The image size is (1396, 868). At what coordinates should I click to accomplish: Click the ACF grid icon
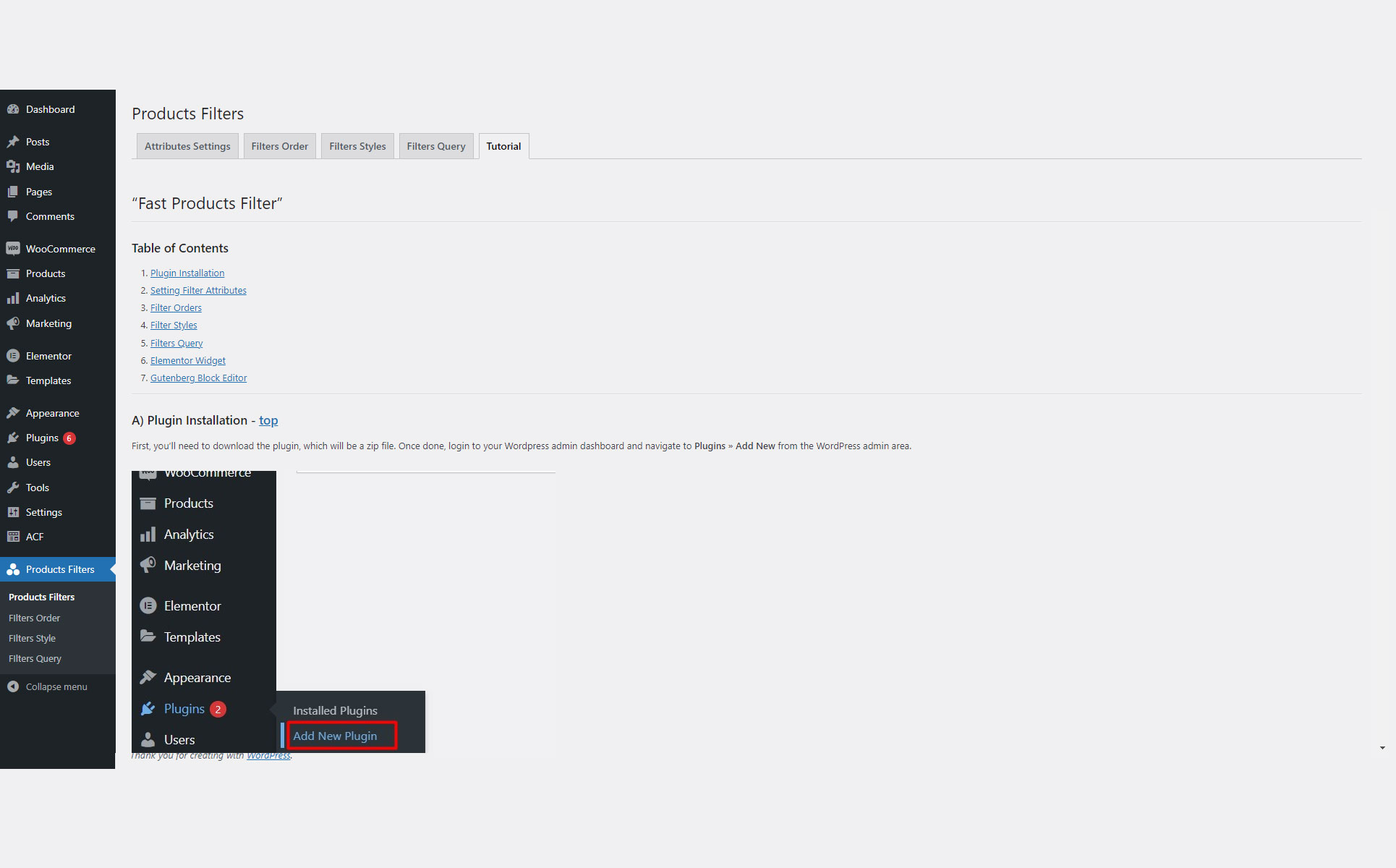13,537
